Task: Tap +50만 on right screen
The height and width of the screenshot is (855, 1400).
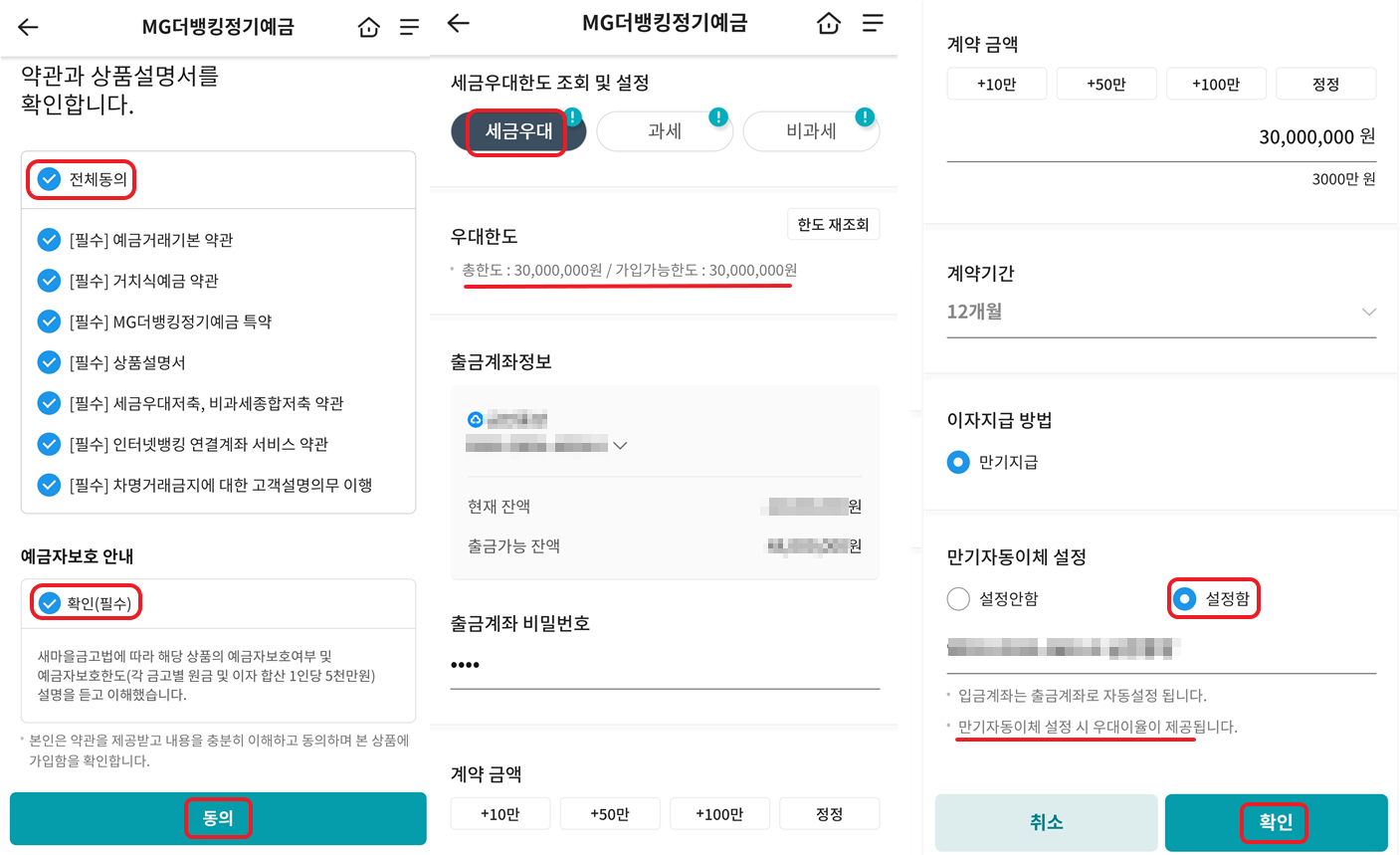Action: coord(1106,84)
